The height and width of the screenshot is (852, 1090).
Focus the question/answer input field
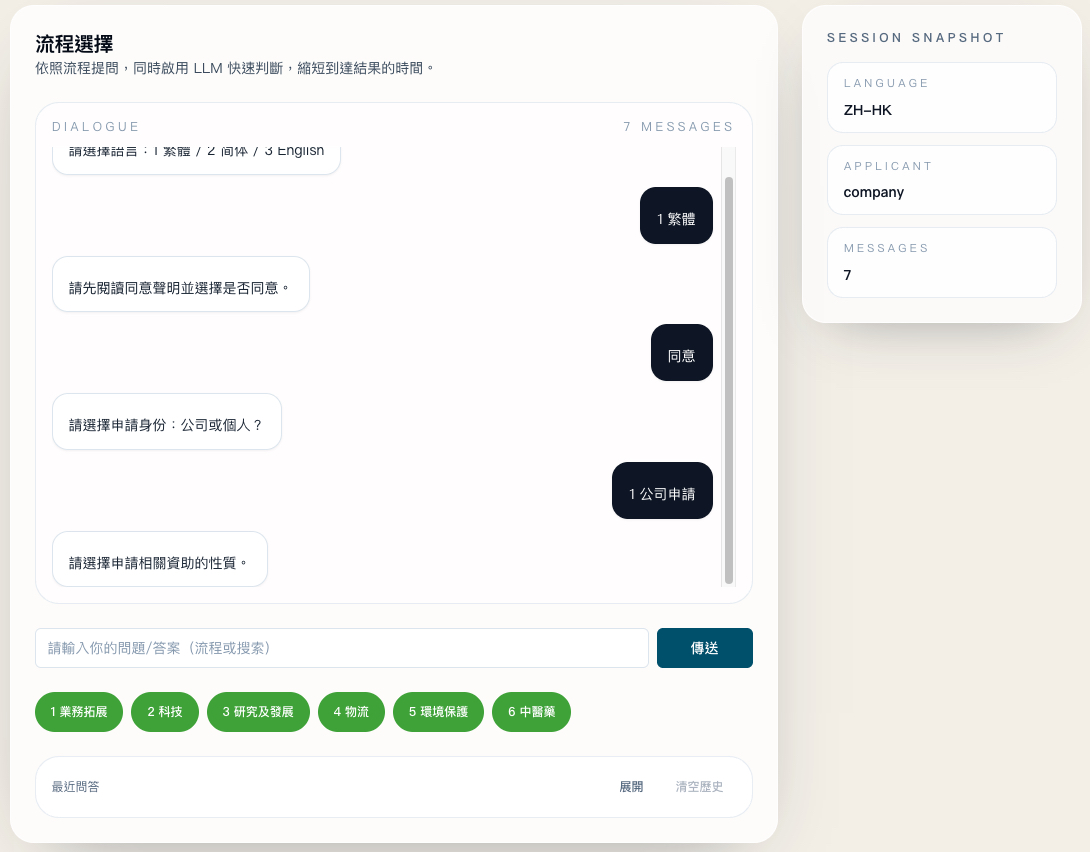pyautogui.click(x=341, y=648)
